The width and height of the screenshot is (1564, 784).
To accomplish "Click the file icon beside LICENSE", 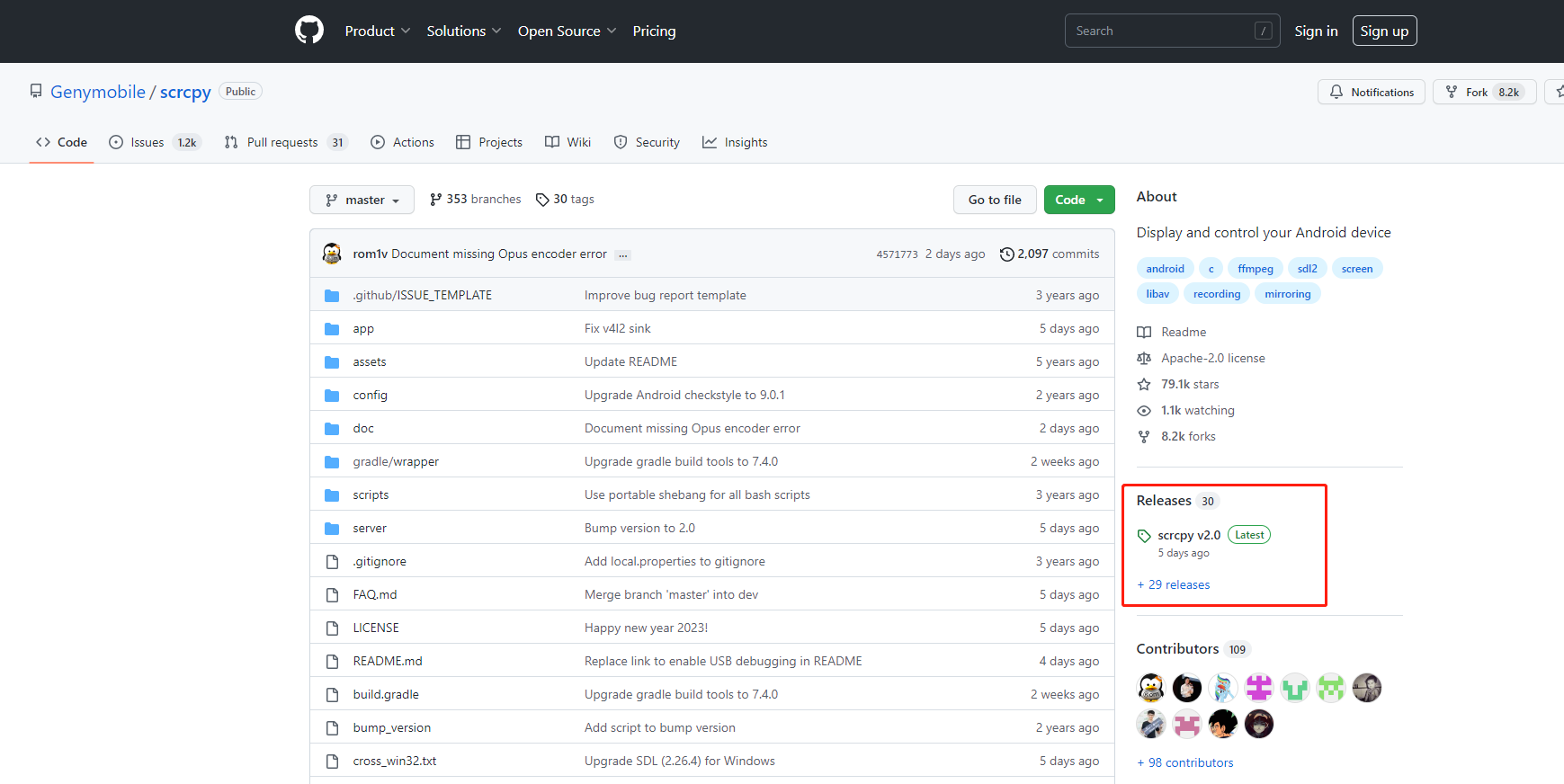I will (332, 628).
